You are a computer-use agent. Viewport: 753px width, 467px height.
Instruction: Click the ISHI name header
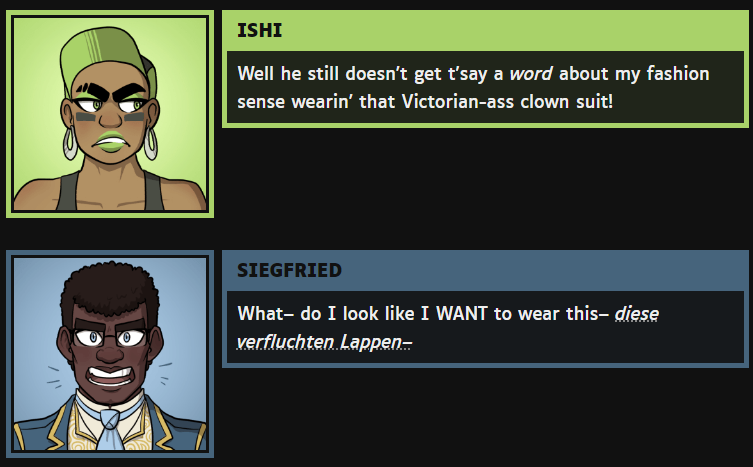click(x=259, y=30)
